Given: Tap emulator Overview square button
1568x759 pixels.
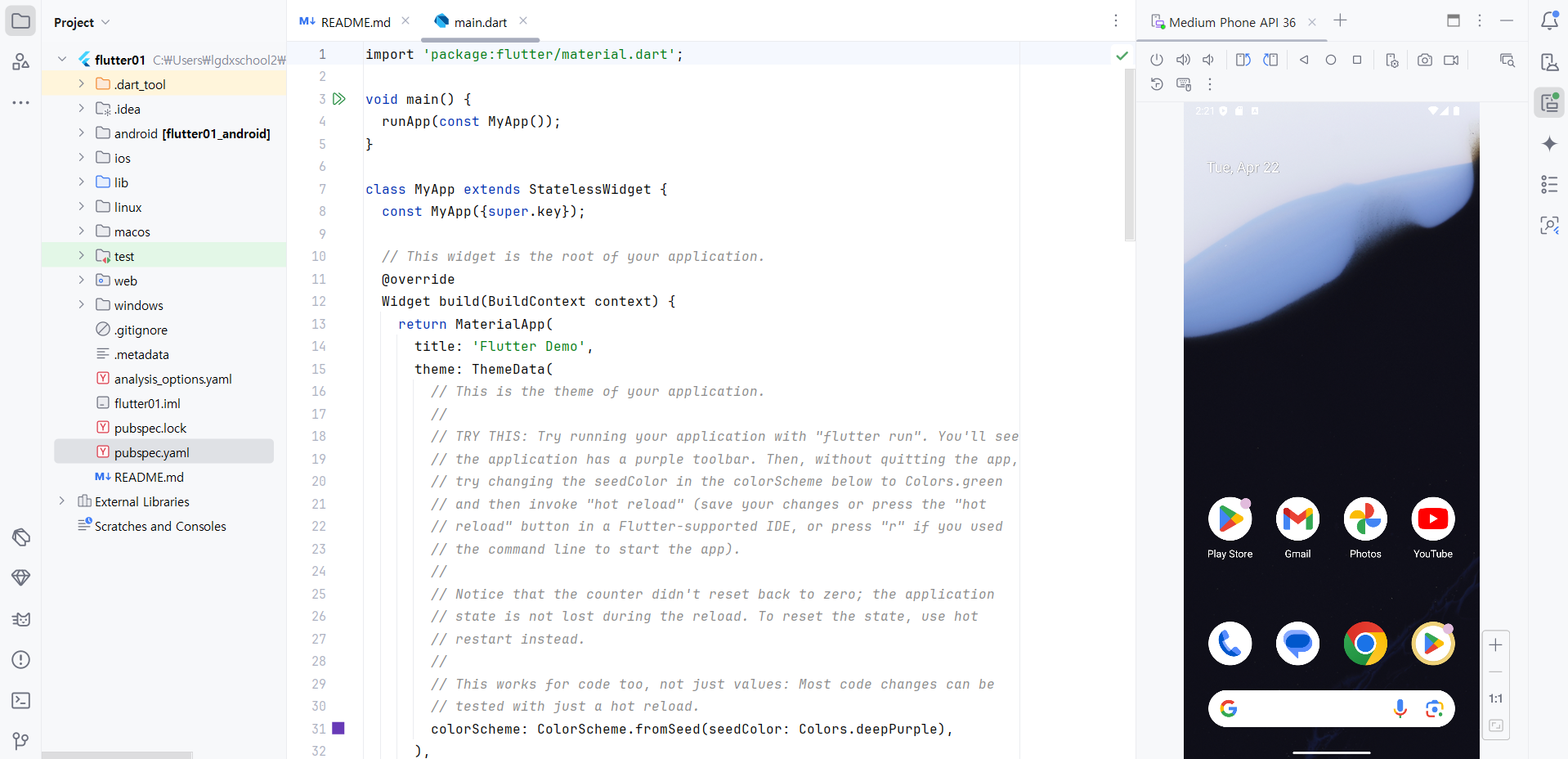Looking at the screenshot, I should (x=1357, y=60).
